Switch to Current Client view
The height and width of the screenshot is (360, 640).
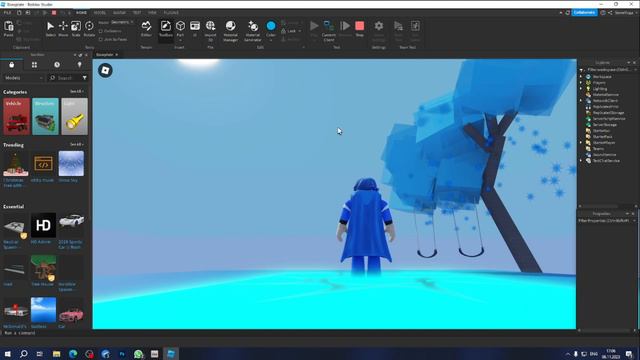click(x=329, y=30)
